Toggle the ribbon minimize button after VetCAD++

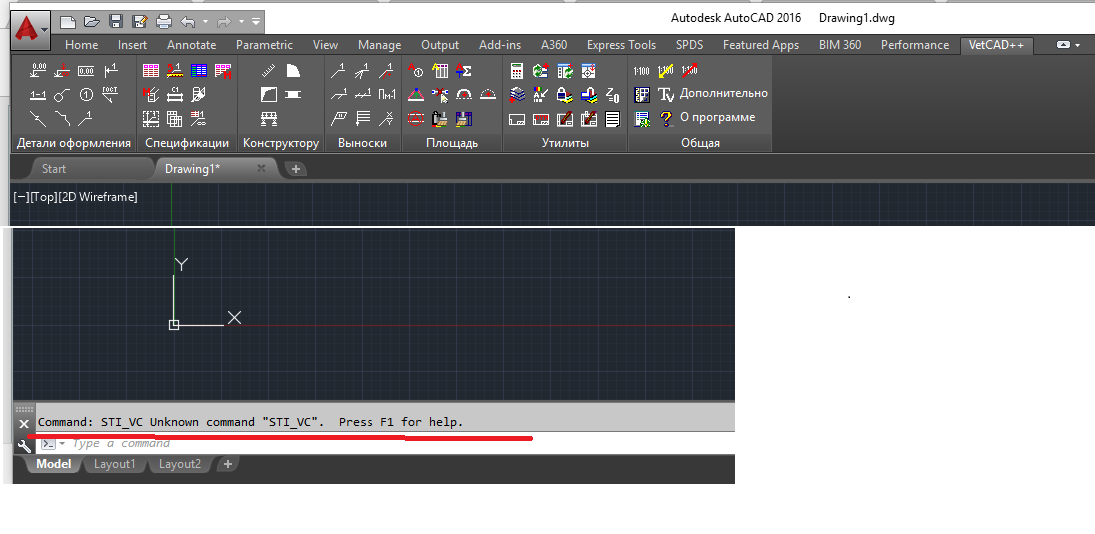(x=1063, y=45)
